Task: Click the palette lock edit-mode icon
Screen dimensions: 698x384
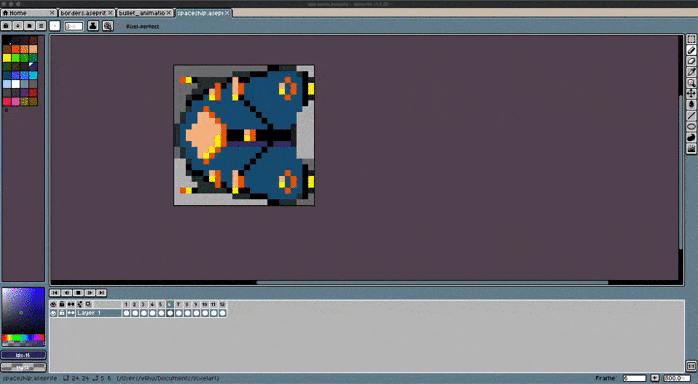Action: (x=6, y=26)
